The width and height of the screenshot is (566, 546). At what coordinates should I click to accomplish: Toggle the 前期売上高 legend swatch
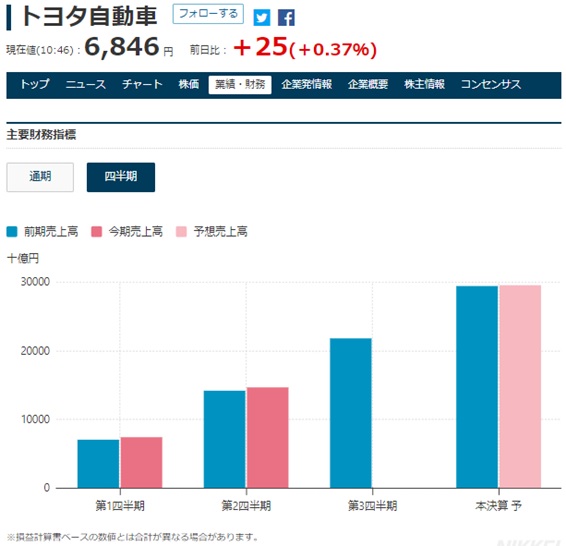(12, 232)
